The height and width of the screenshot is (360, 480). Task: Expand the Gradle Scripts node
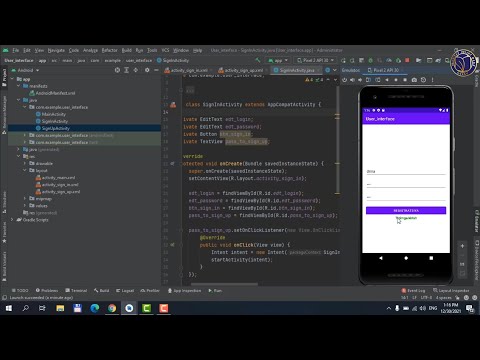coord(13,220)
